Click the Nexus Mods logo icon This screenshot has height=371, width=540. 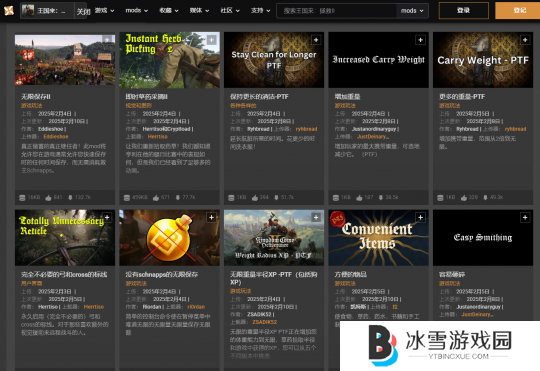[9, 11]
